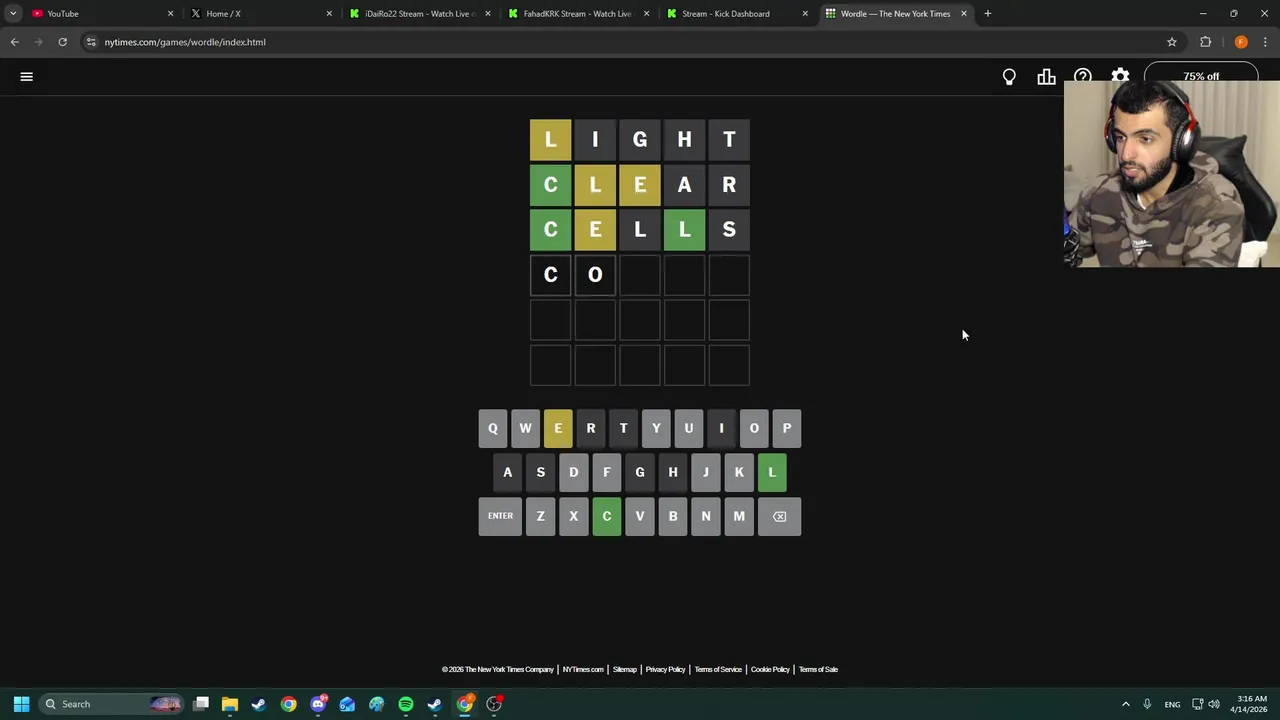Click the K key on Wordle keyboard

tap(739, 472)
